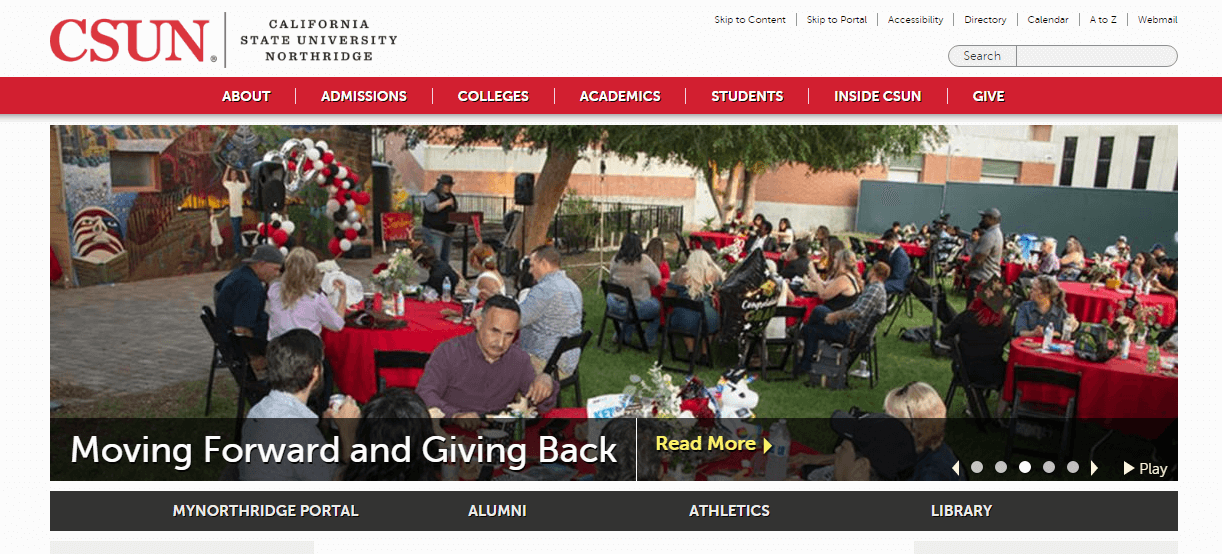Click the Search button
The width and height of the screenshot is (1222, 554).
pos(982,56)
